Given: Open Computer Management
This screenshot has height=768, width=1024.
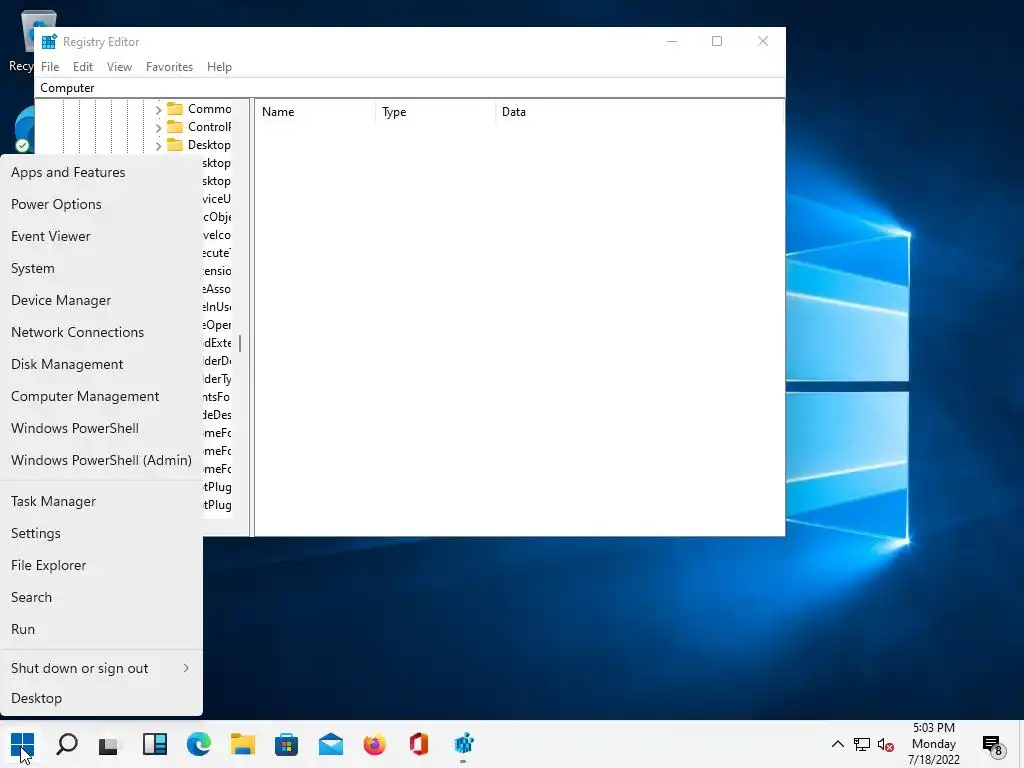Looking at the screenshot, I should 101,396.
